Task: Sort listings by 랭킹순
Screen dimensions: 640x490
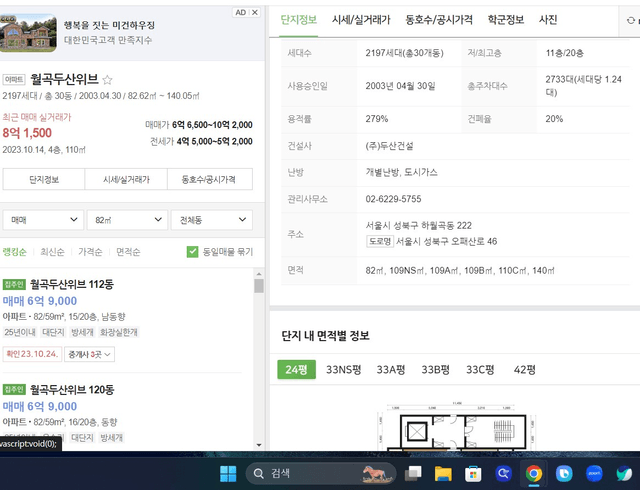Action: (x=14, y=252)
